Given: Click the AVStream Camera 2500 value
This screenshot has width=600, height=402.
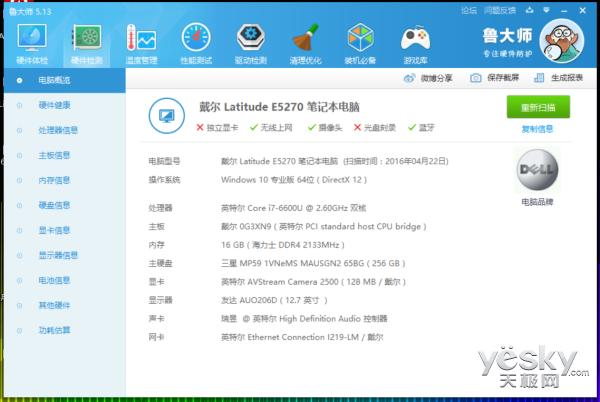Looking at the screenshot, I should (313, 282).
